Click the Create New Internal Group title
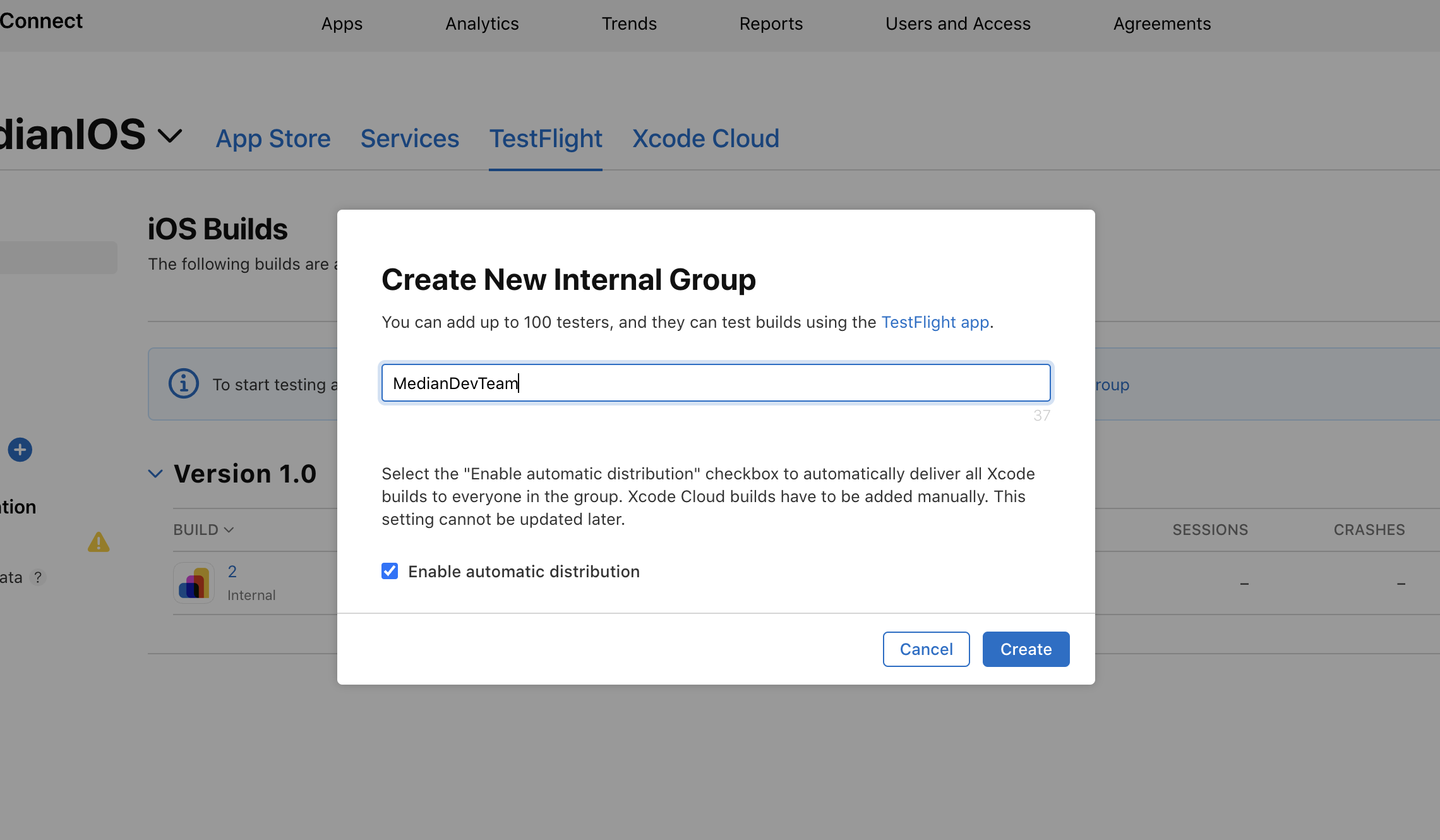This screenshot has height=840, width=1440. point(568,279)
